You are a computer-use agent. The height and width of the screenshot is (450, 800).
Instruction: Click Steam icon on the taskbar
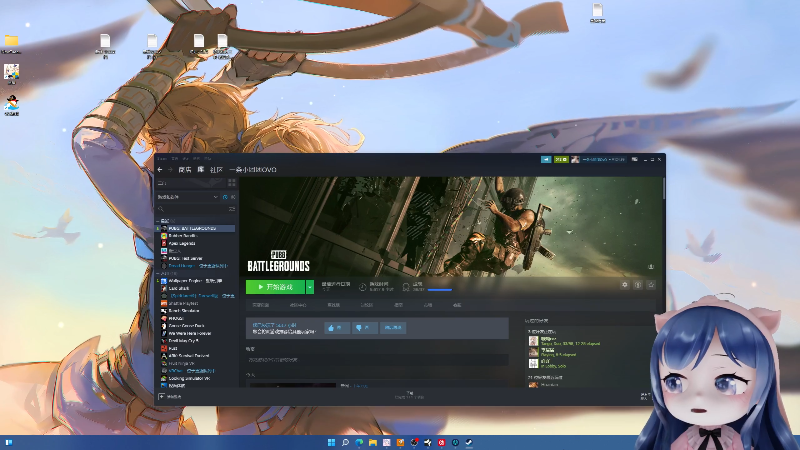[469, 442]
